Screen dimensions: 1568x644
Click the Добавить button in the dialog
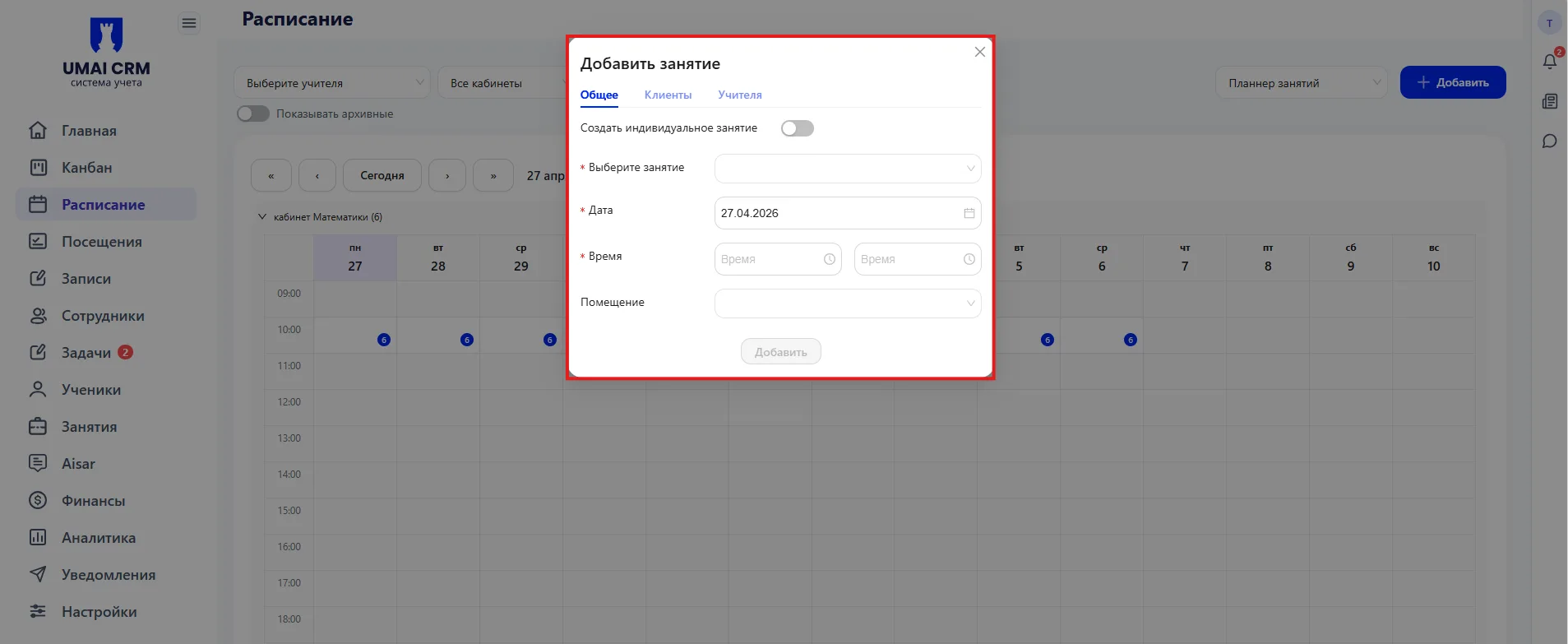781,352
